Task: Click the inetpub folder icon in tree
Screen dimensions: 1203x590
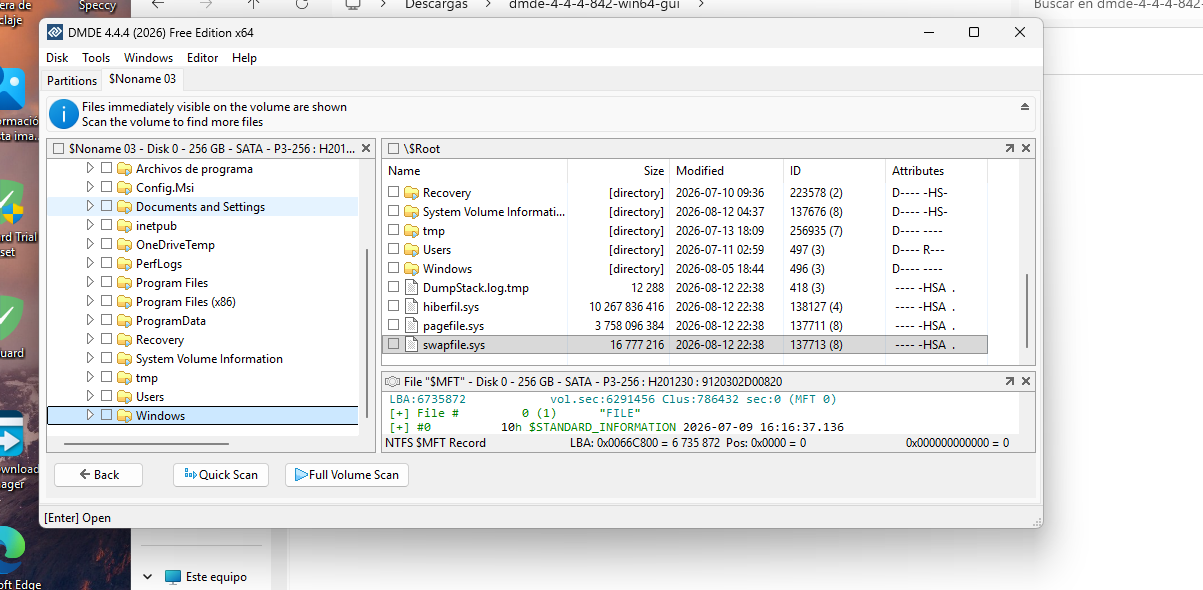Action: click(x=124, y=226)
